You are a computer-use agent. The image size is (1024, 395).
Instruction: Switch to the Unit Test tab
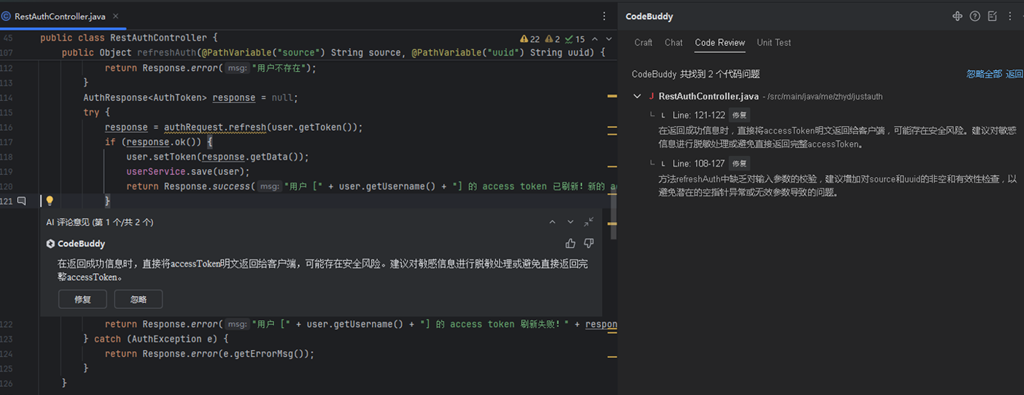pyautogui.click(x=774, y=42)
